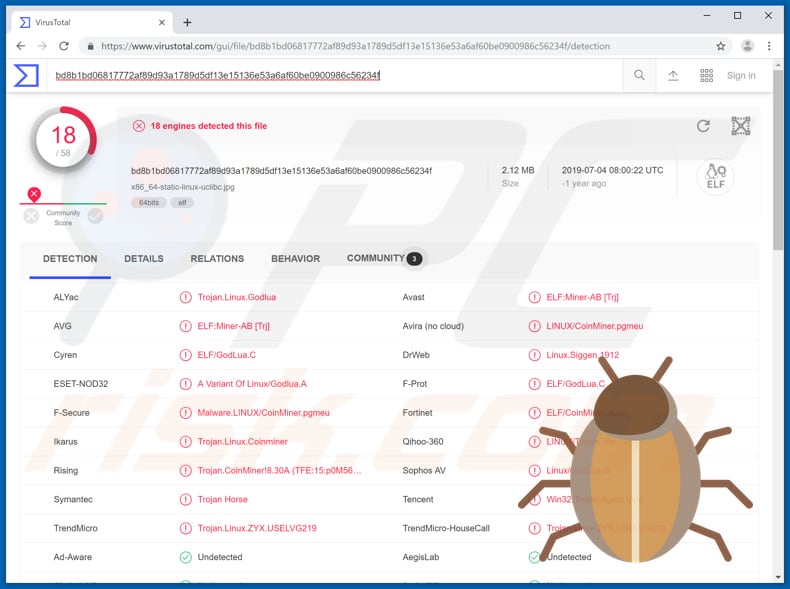This screenshot has width=790, height=589.
Task: Click the green check beside Ad-Aware Undetected
Action: [x=185, y=557]
